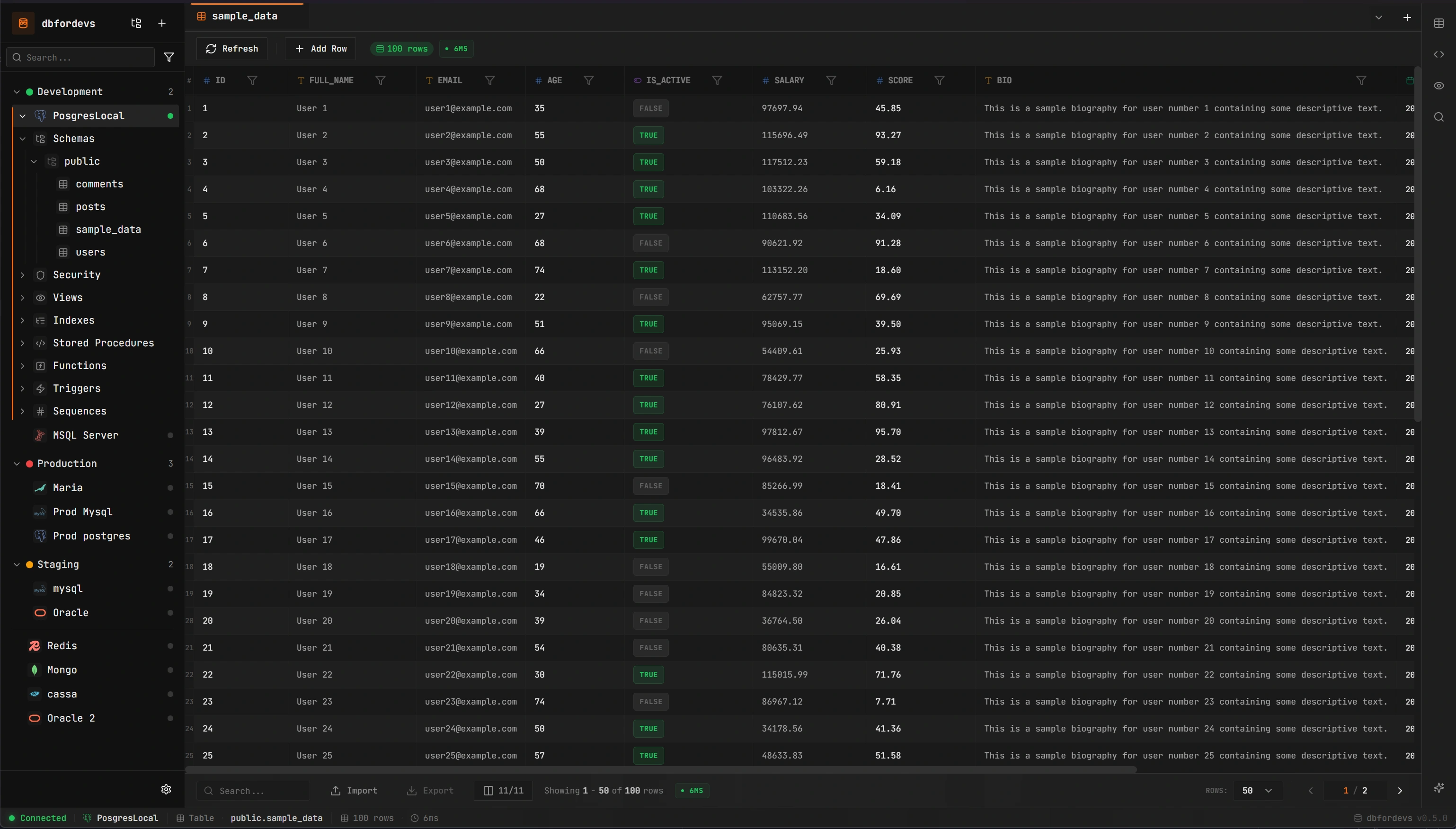The width and height of the screenshot is (1456, 829).
Task: Toggle the TRUE is_active badge for User 9
Action: point(648,324)
